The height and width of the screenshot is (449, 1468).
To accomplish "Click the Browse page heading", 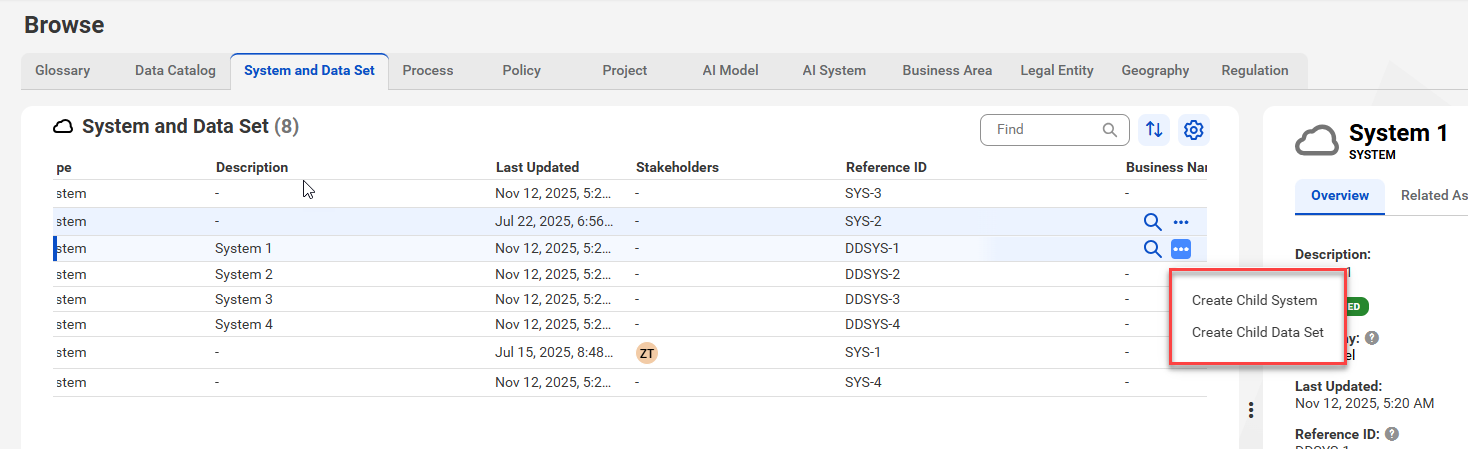I will 64,25.
